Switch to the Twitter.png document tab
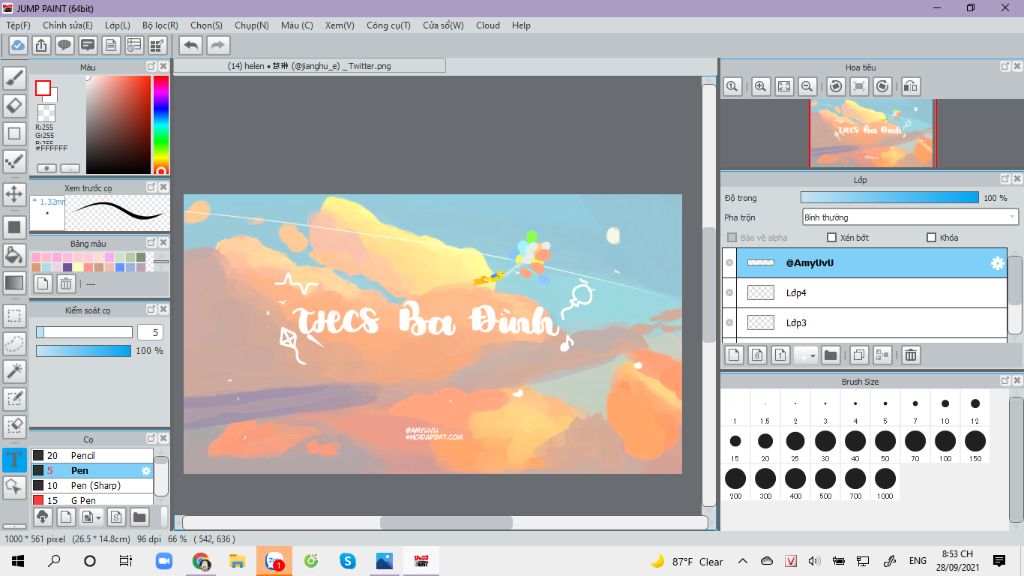This screenshot has width=1024, height=576. (310, 66)
